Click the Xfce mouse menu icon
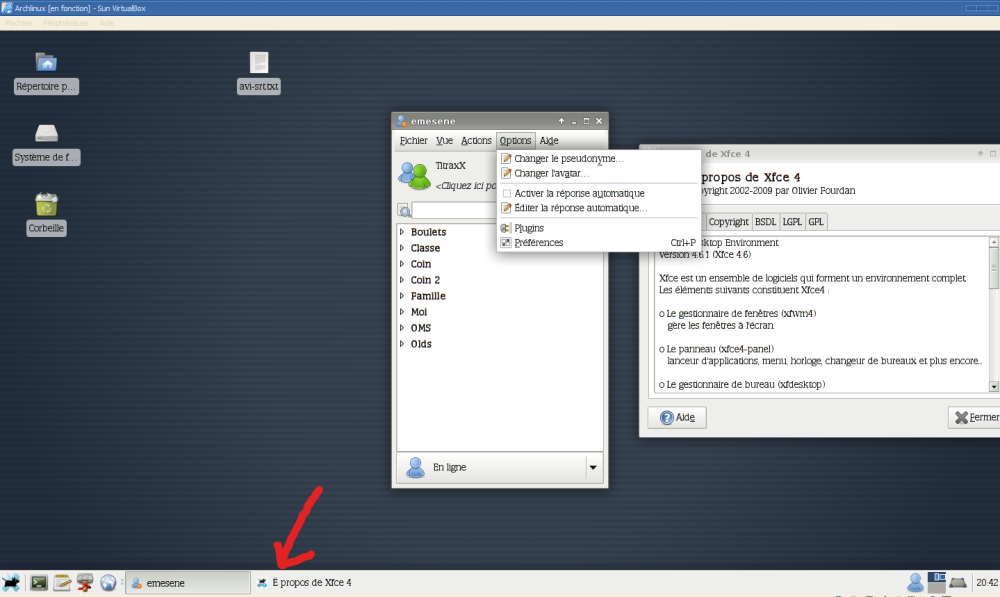Viewport: 1000px width, 597px height. pyautogui.click(x=12, y=582)
